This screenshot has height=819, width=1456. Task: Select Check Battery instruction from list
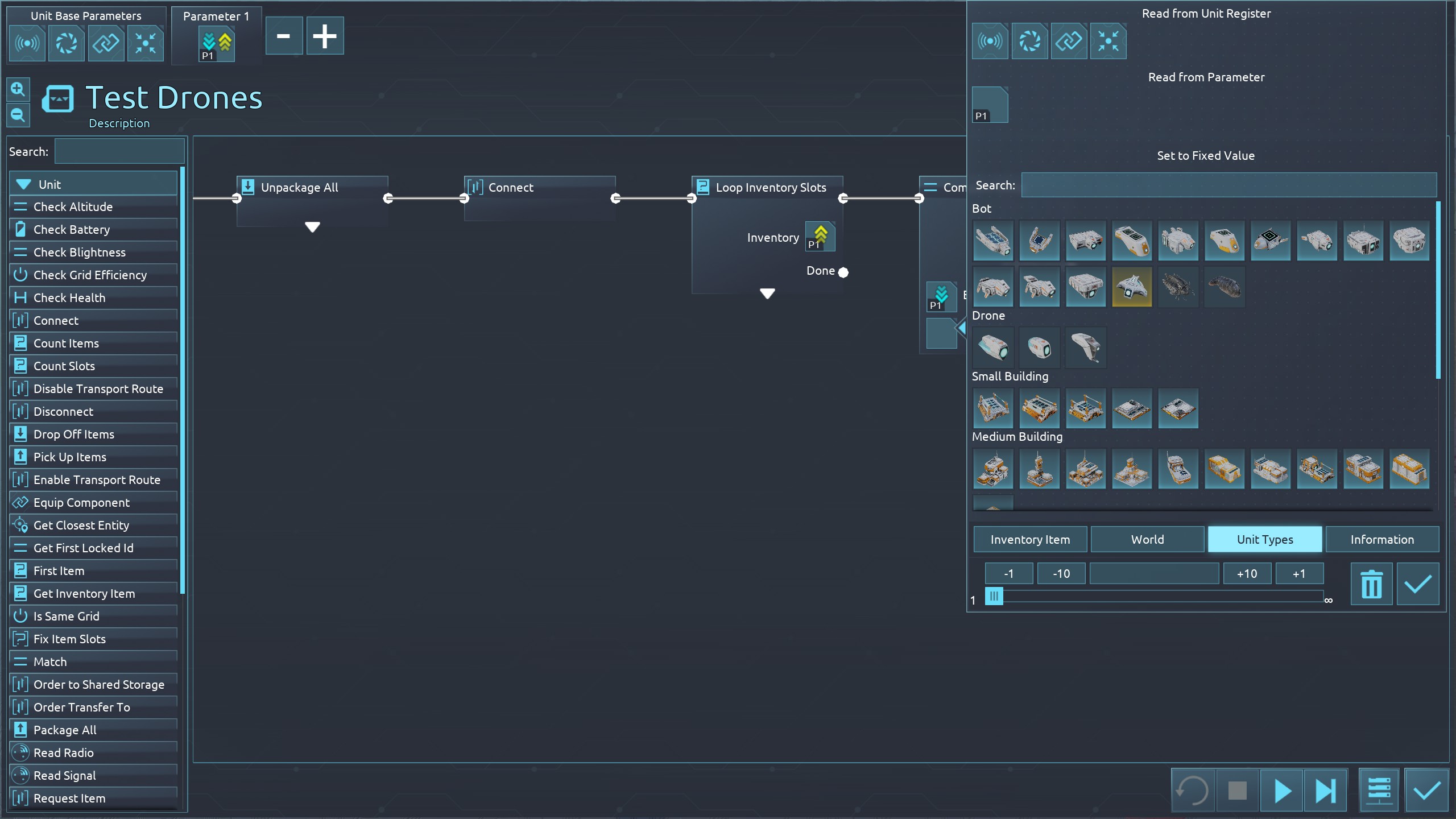pyautogui.click(x=72, y=230)
